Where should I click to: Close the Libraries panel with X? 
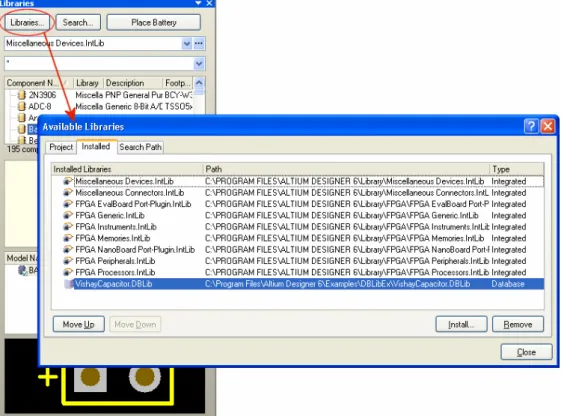[209, 3]
